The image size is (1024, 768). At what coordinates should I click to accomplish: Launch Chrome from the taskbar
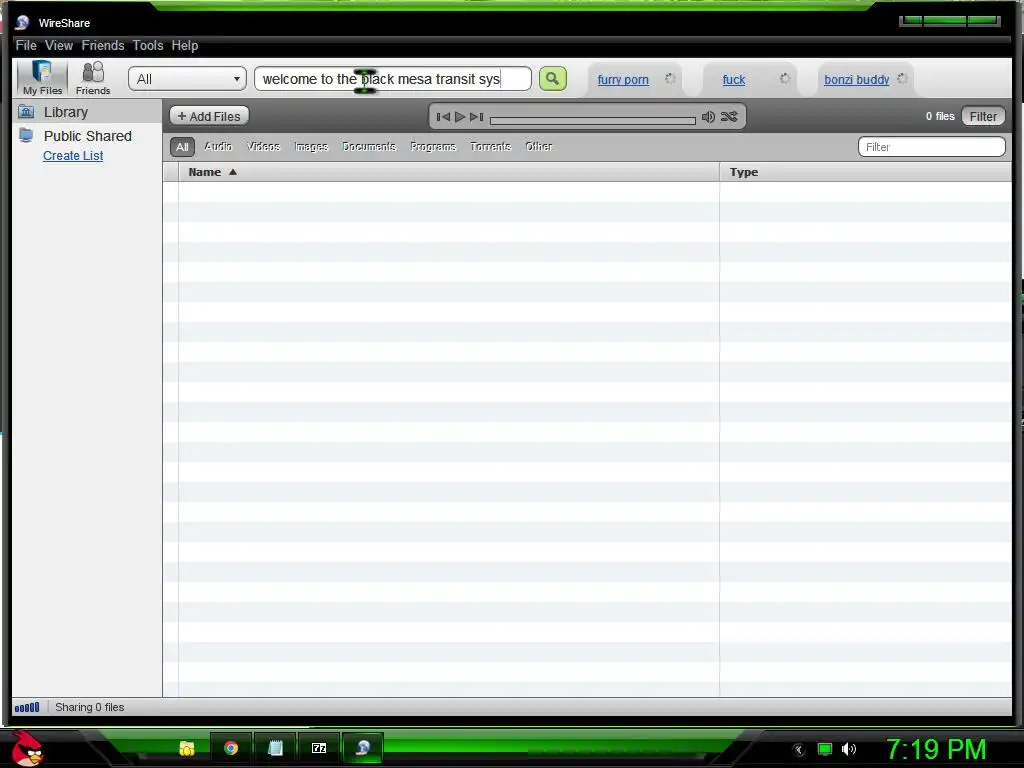[x=231, y=748]
